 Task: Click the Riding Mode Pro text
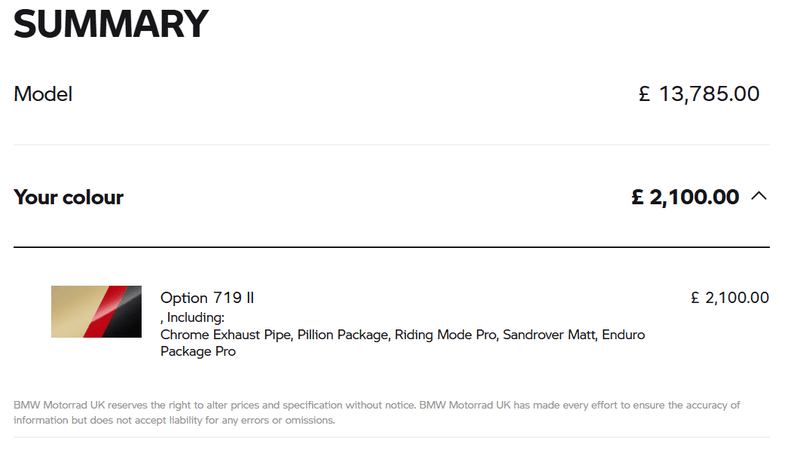pyautogui.click(x=446, y=334)
